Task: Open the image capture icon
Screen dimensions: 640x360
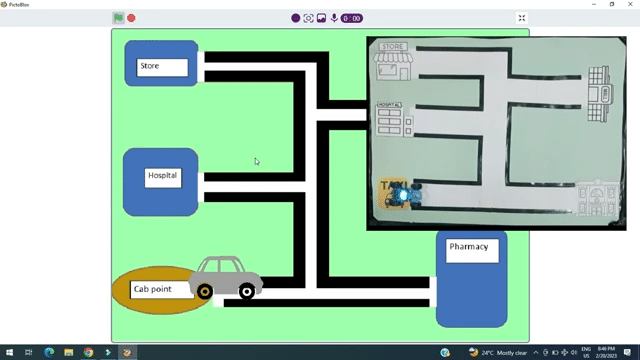Action: [322, 18]
